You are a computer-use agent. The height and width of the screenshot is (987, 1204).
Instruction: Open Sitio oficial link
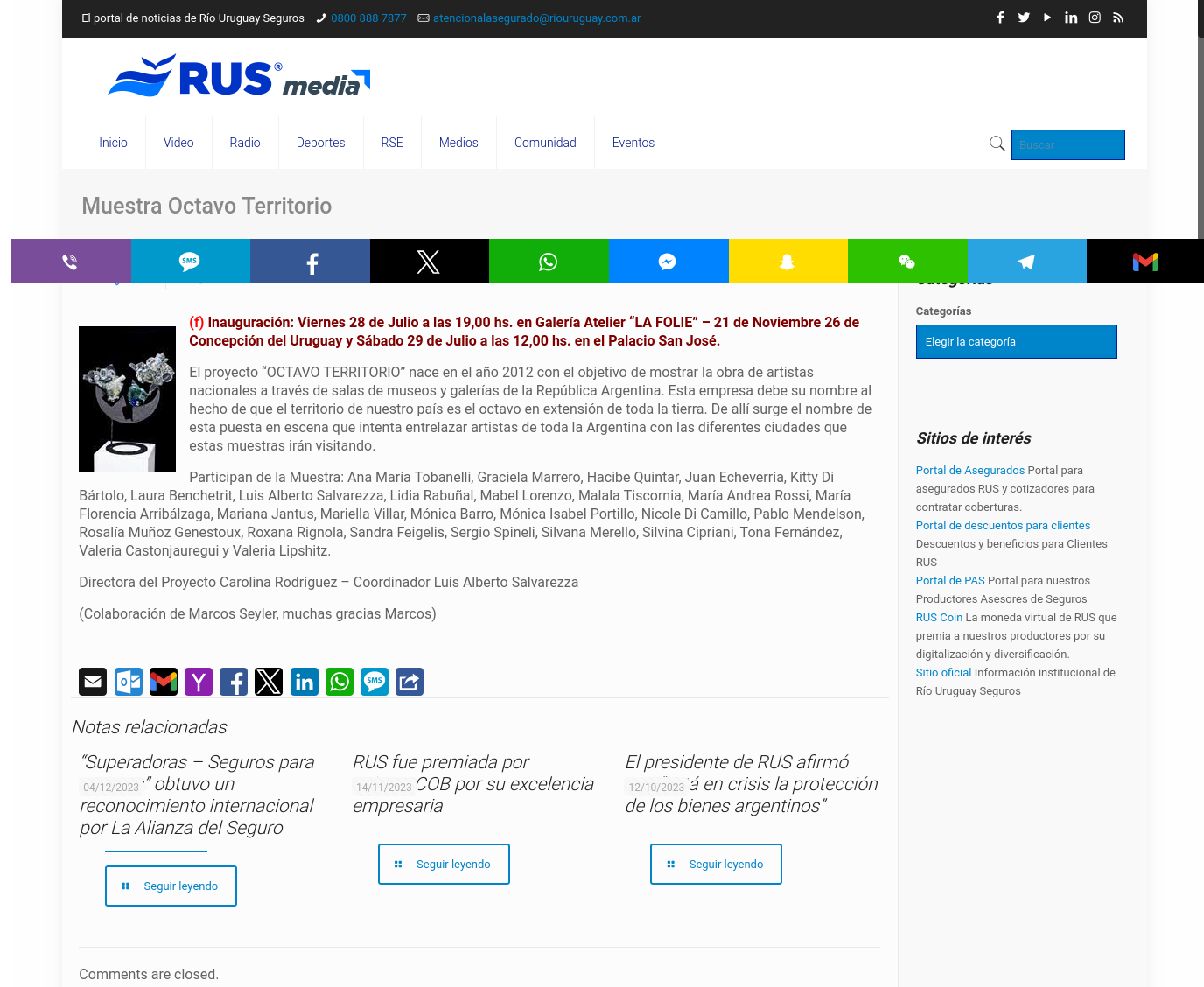tap(943, 672)
